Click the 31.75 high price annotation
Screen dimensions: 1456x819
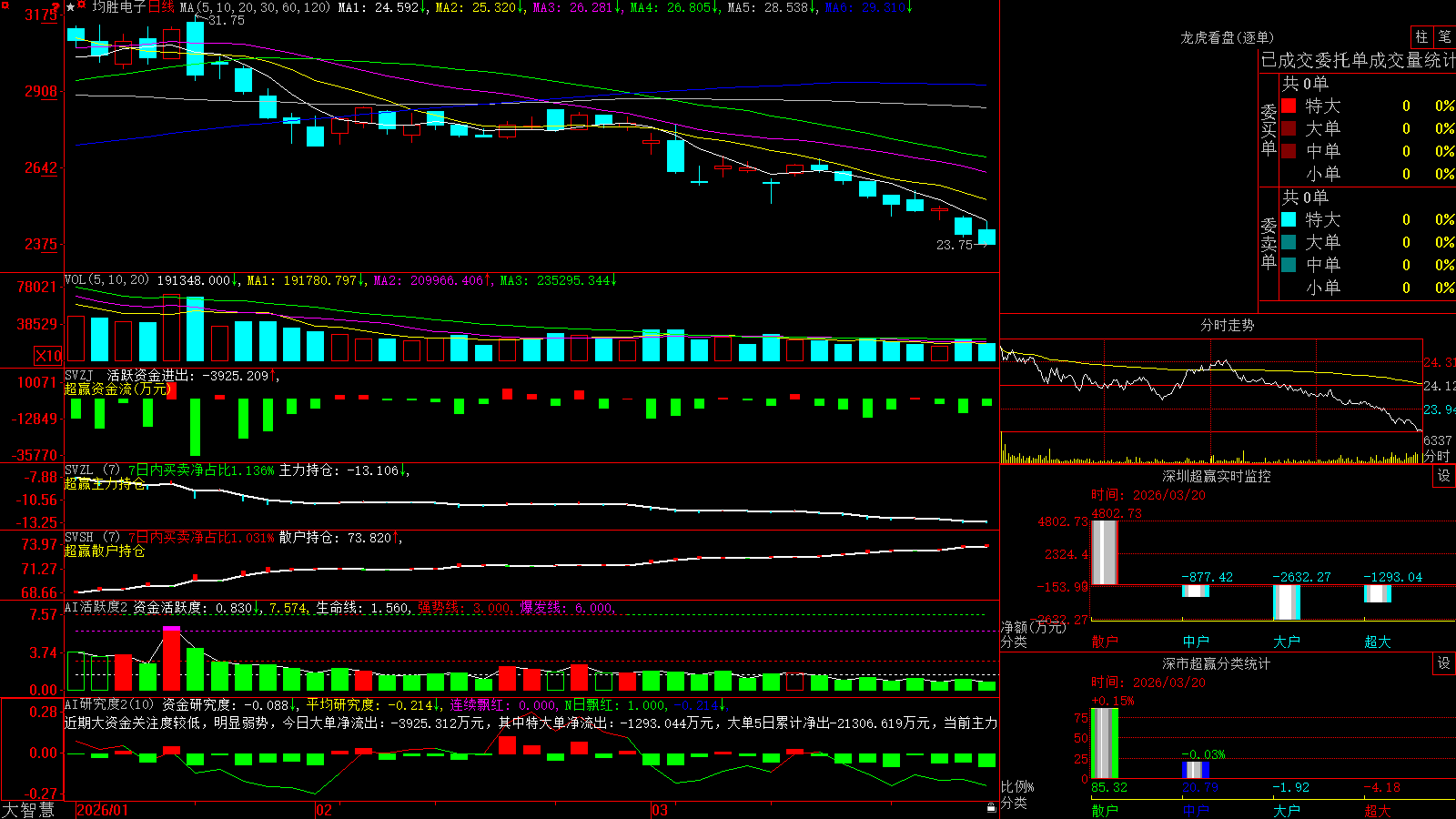[226, 20]
